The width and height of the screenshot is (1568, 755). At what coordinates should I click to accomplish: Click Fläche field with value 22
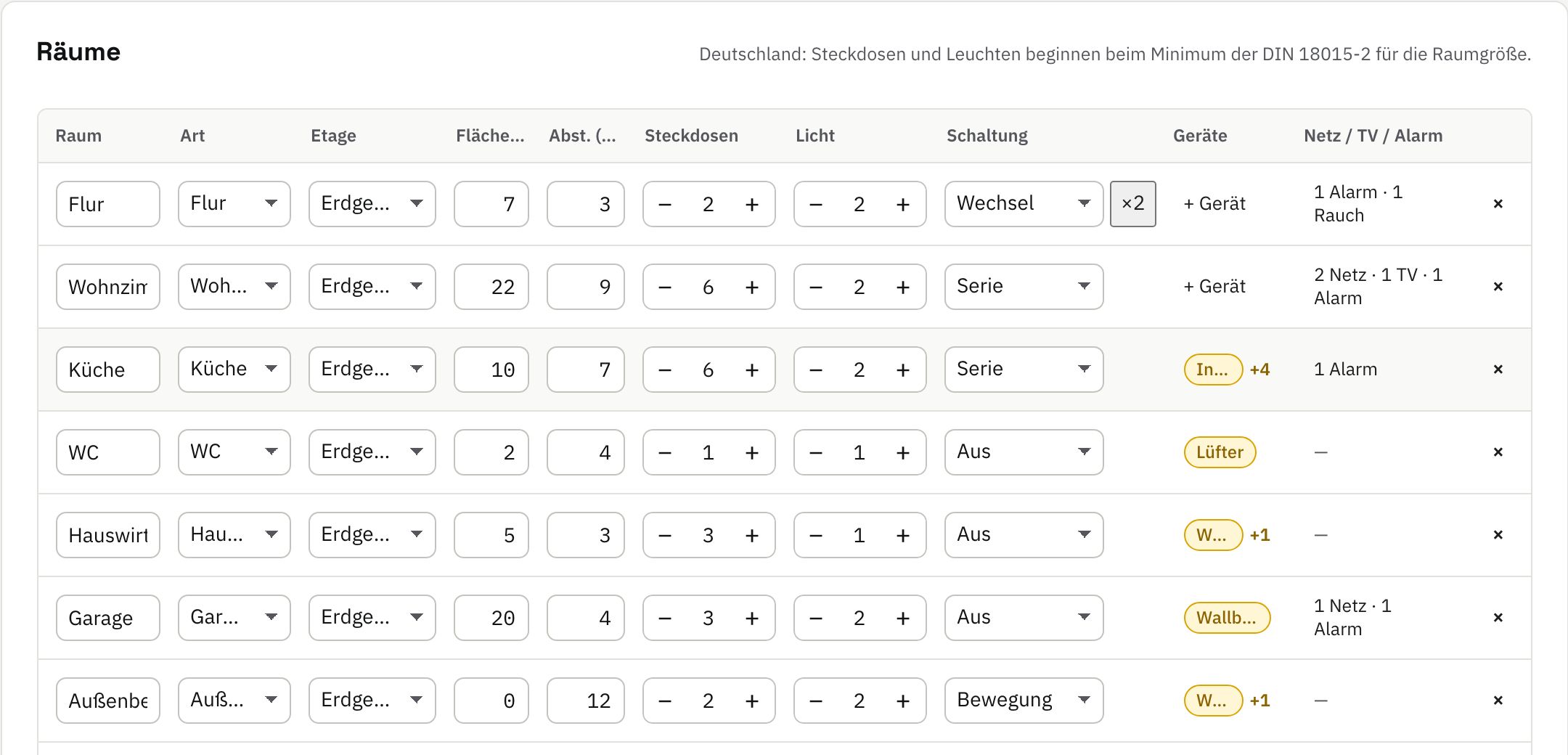point(491,287)
